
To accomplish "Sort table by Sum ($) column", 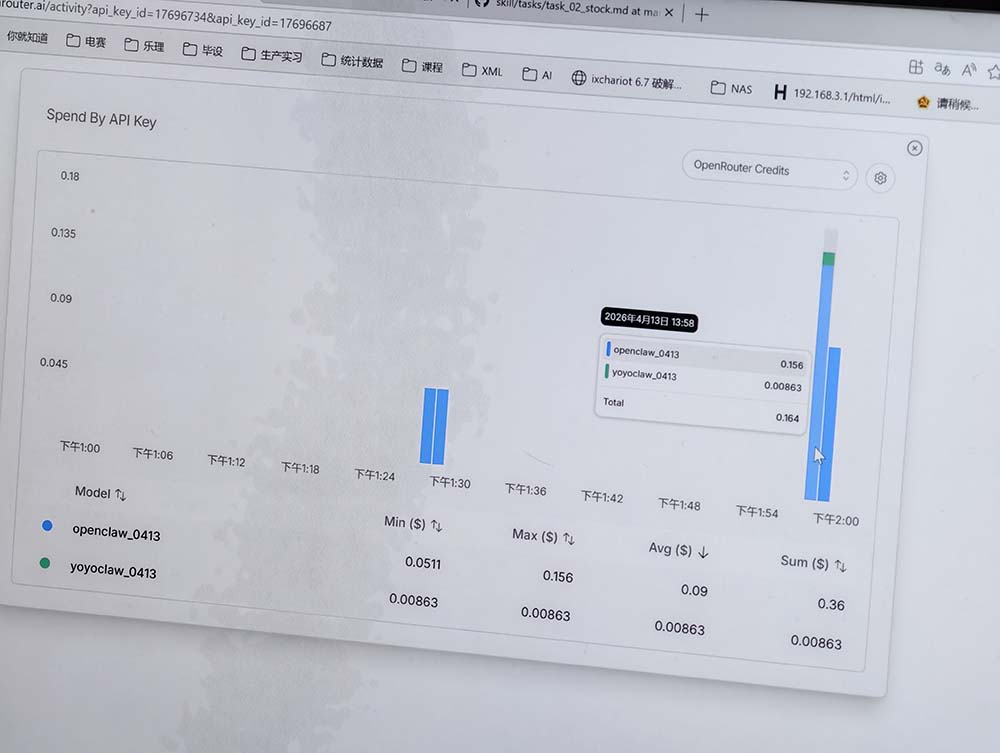I will [812, 563].
